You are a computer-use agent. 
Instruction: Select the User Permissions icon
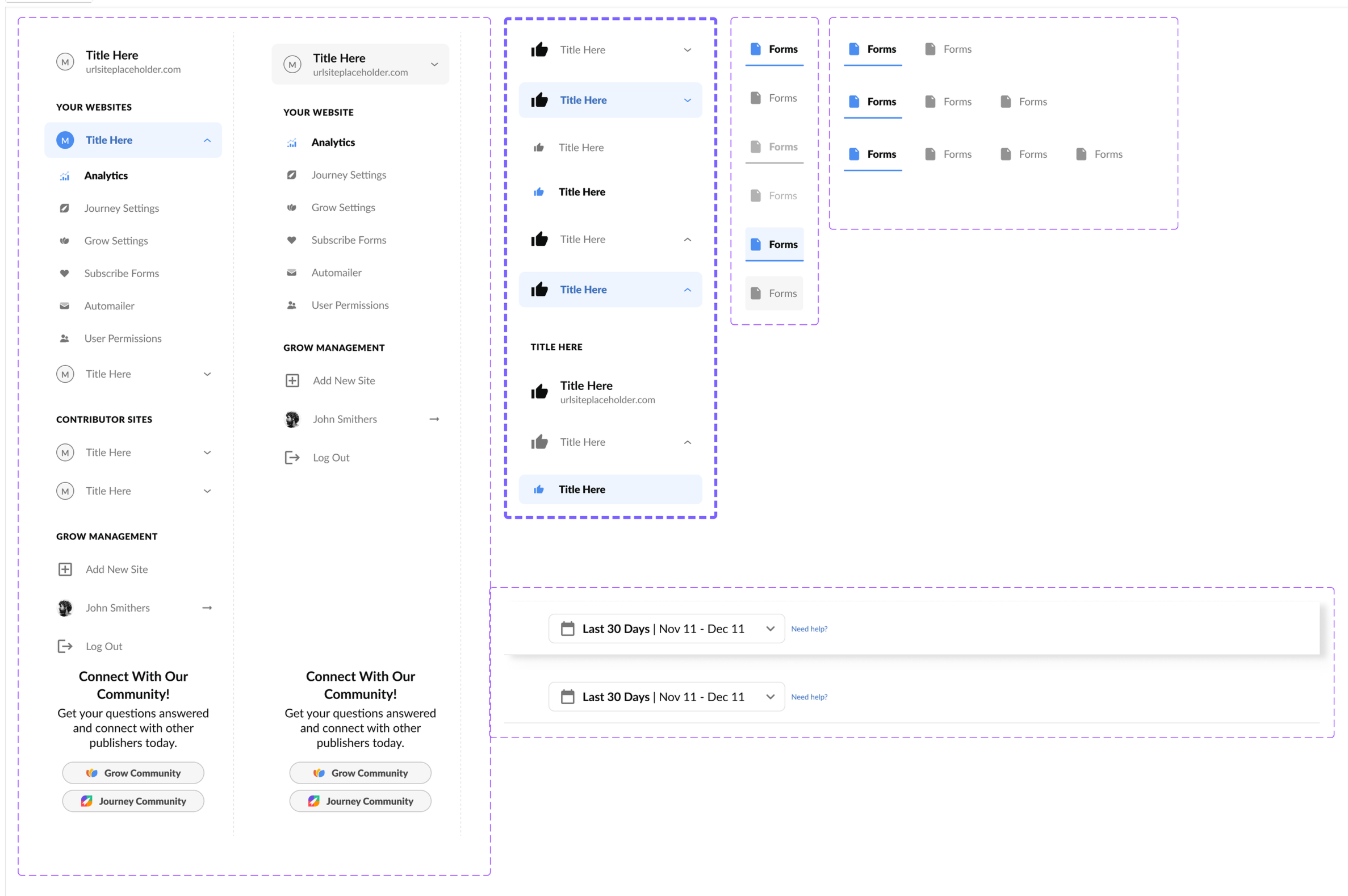65,338
